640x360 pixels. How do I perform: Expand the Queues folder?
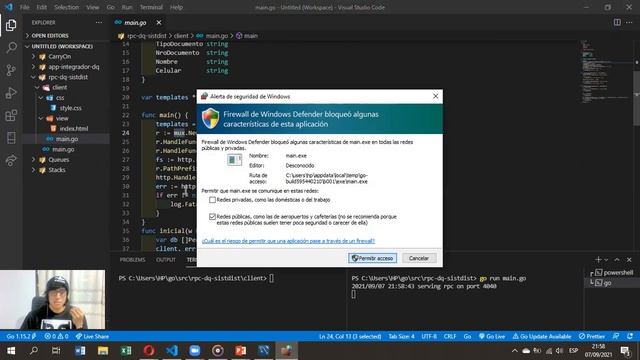[x=58, y=160]
